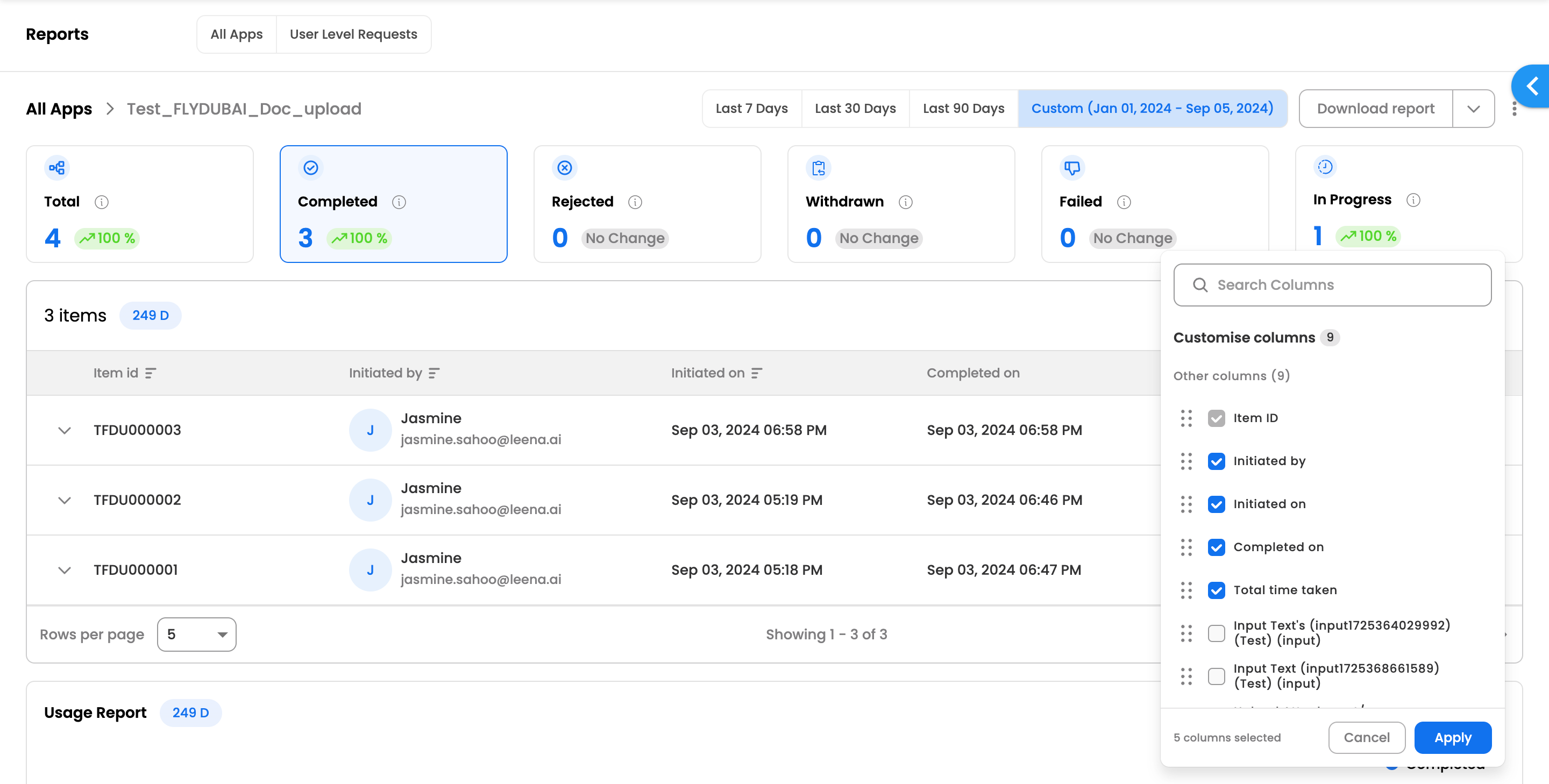Cancel the column customisation
Viewport: 1549px width, 784px height.
(1366, 738)
